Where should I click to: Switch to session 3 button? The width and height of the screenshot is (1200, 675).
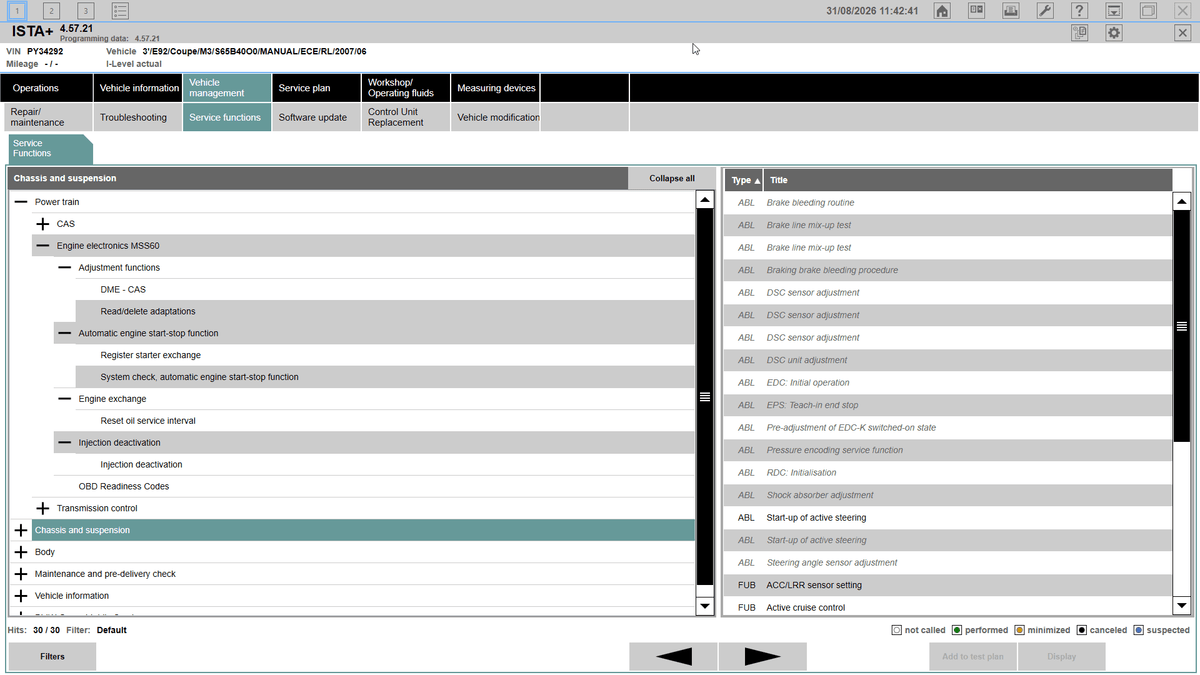point(85,10)
